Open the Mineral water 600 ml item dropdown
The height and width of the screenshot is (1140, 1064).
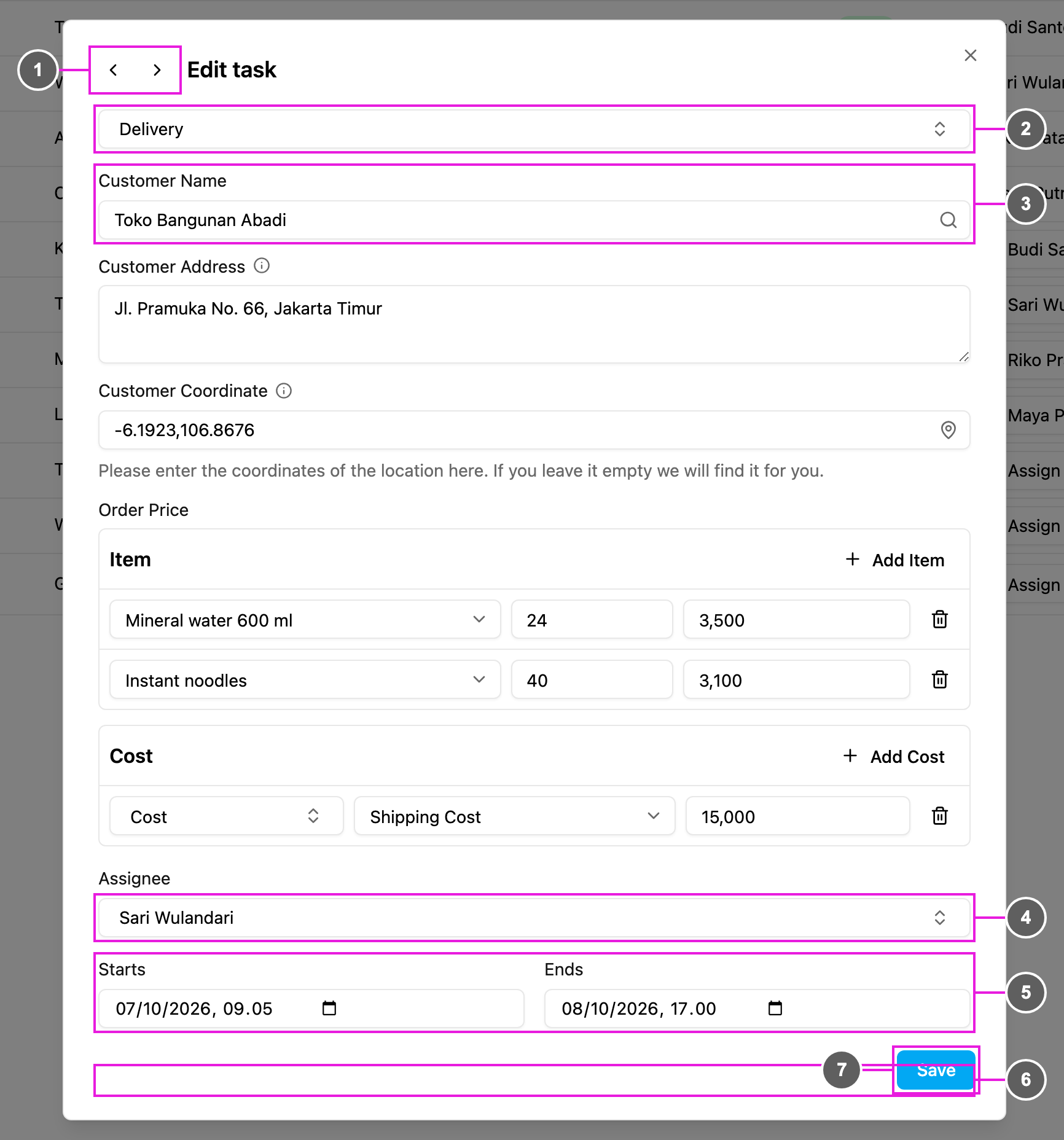(305, 620)
